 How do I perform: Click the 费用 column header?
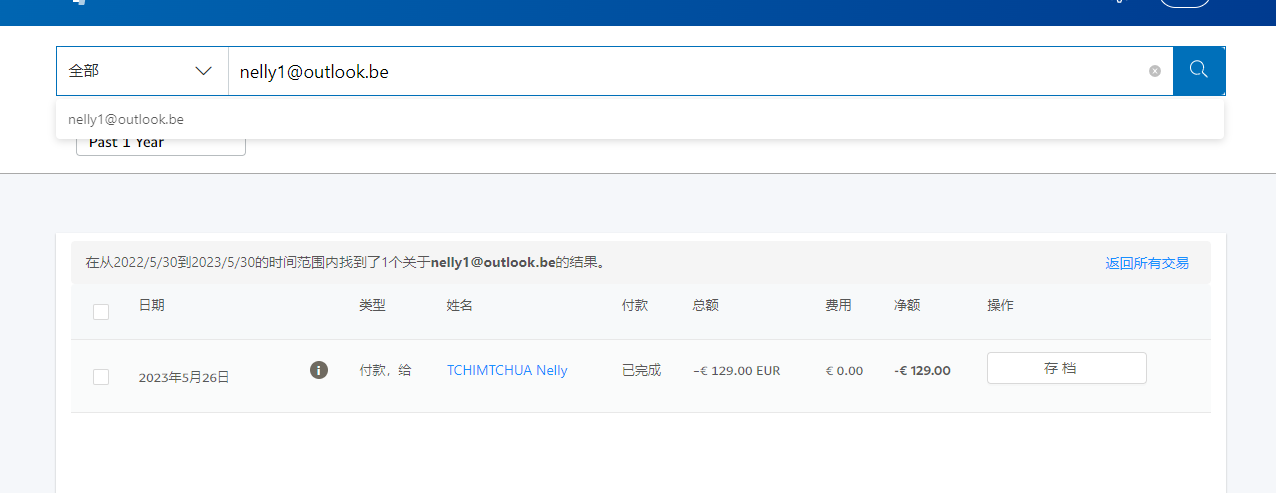pos(838,305)
